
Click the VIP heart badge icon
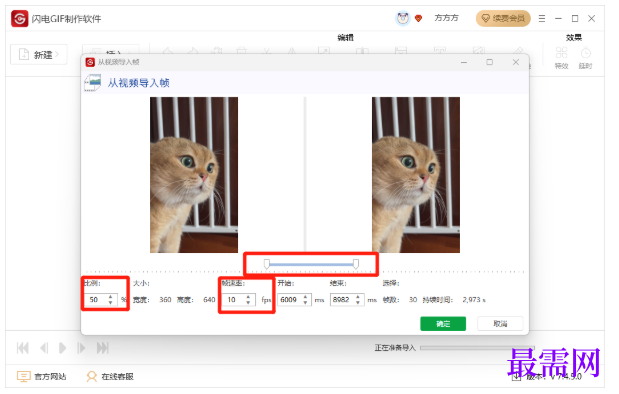pyautogui.click(x=418, y=18)
